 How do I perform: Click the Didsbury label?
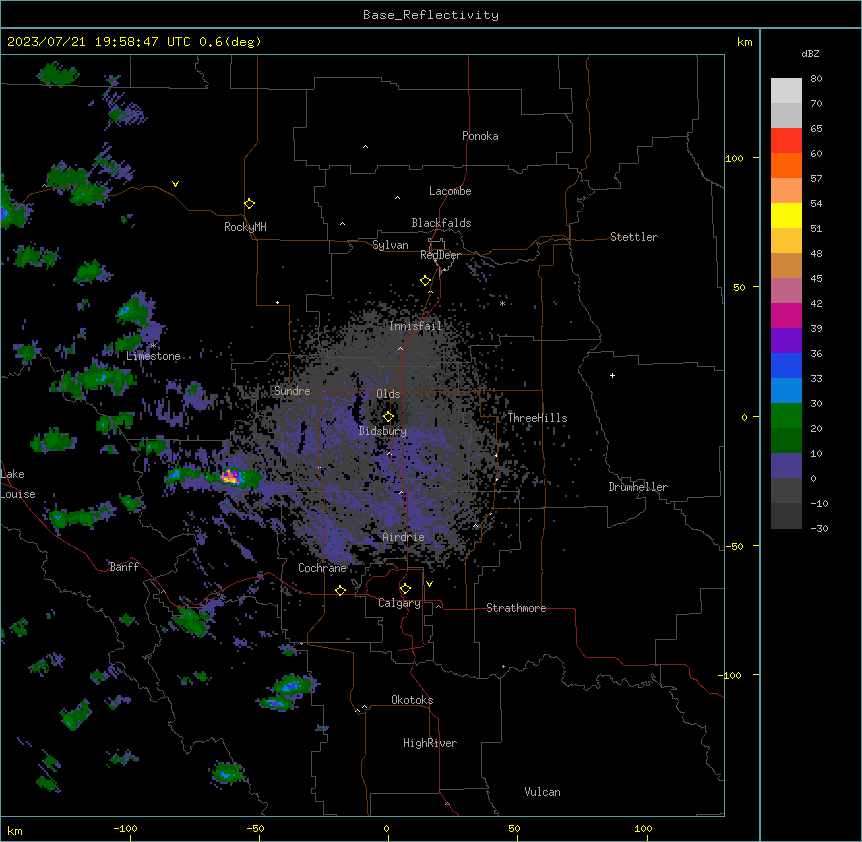[x=383, y=431]
